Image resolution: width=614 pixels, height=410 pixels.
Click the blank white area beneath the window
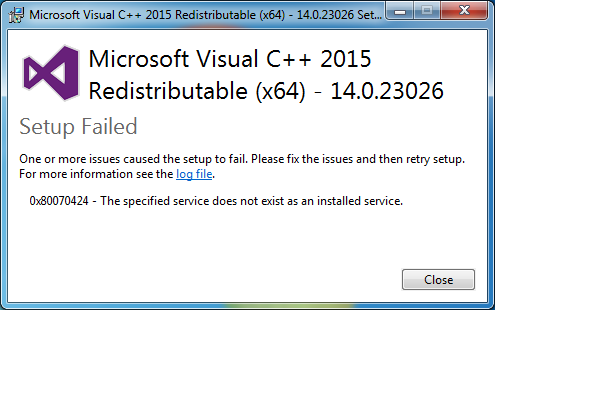point(250,360)
